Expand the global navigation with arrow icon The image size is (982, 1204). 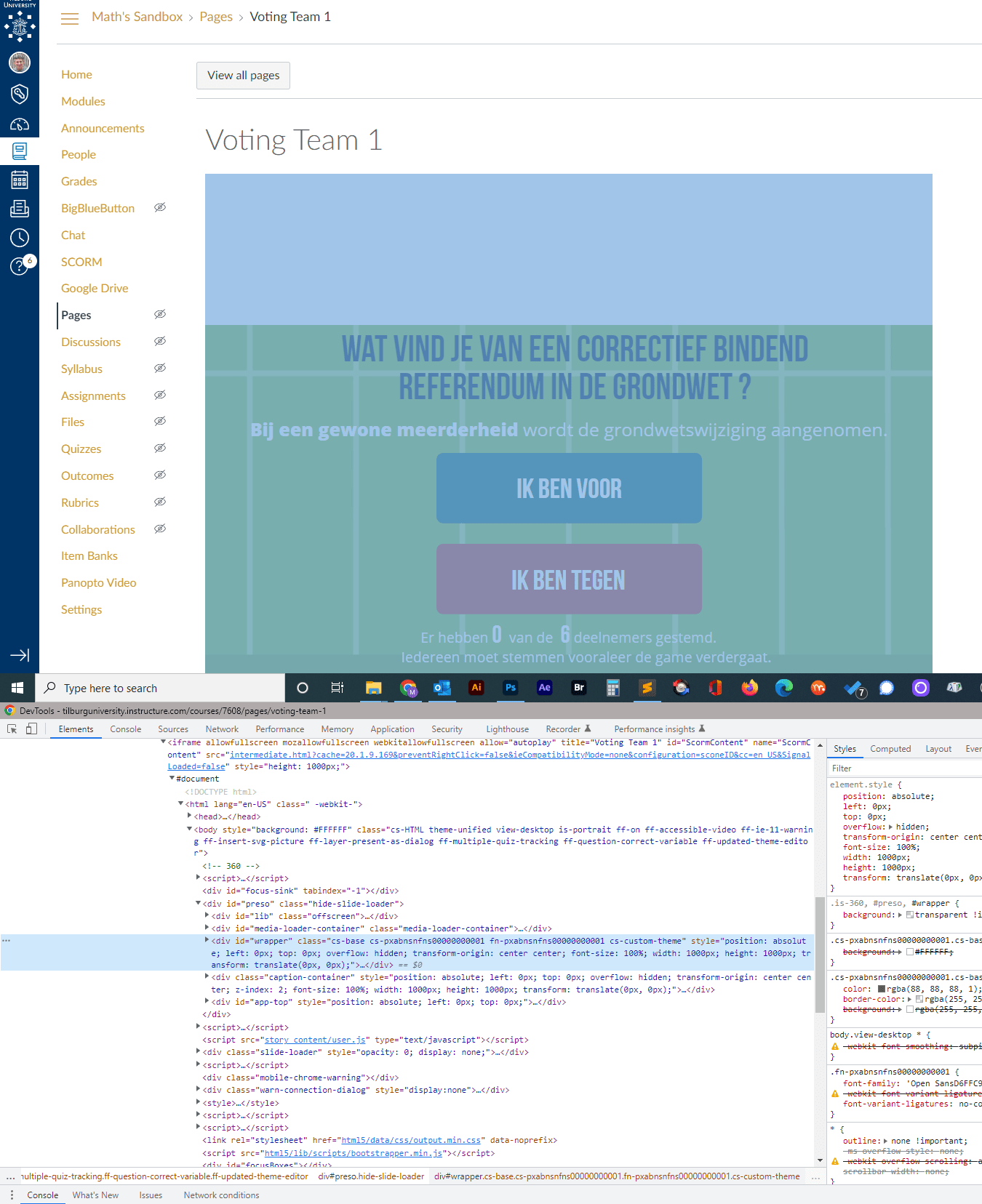pyautogui.click(x=20, y=655)
